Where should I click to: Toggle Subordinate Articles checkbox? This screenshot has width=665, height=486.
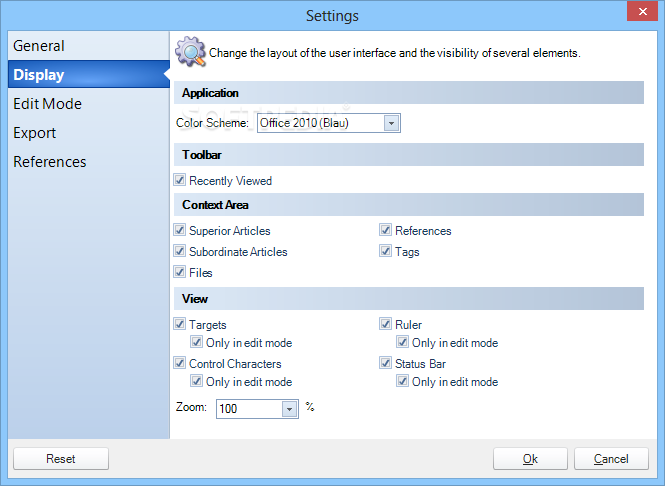pyautogui.click(x=180, y=251)
